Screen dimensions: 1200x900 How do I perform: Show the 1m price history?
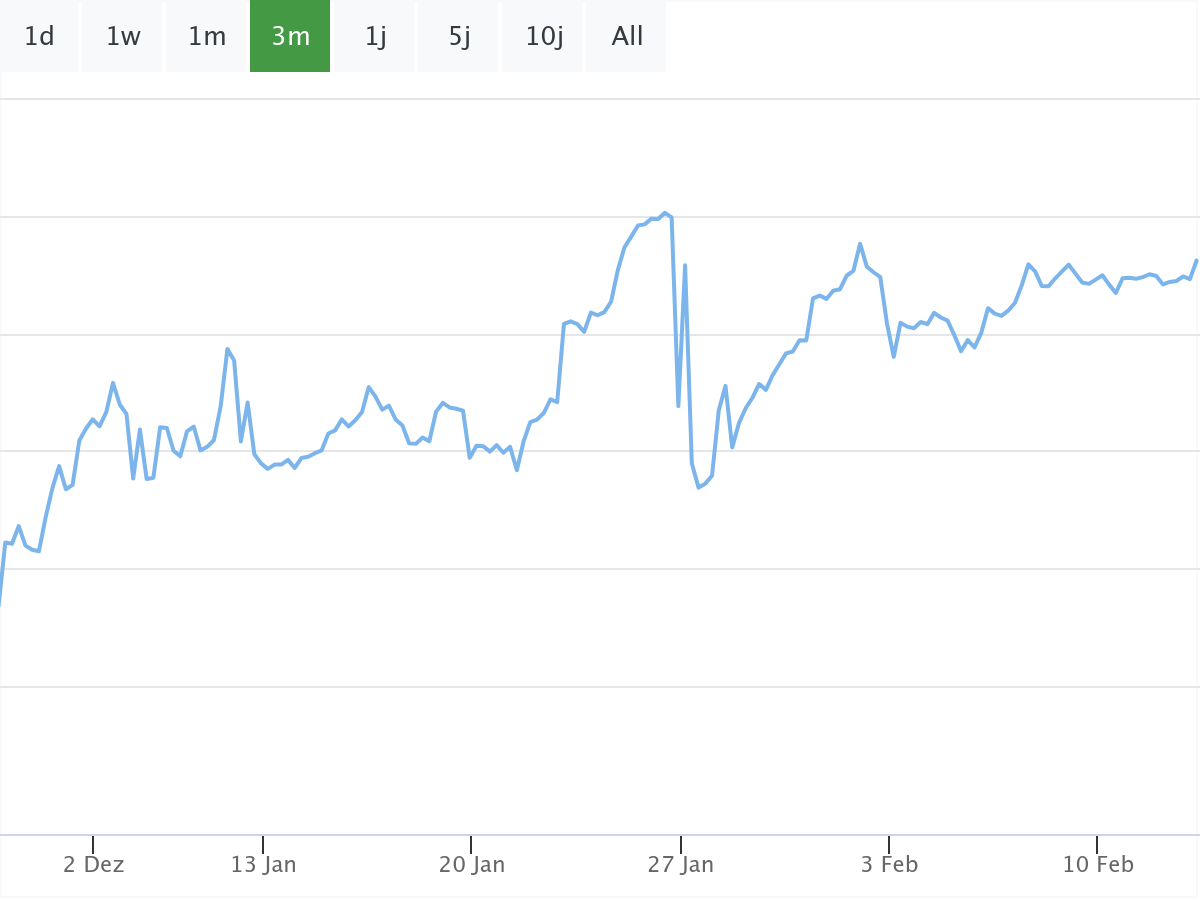coord(207,37)
